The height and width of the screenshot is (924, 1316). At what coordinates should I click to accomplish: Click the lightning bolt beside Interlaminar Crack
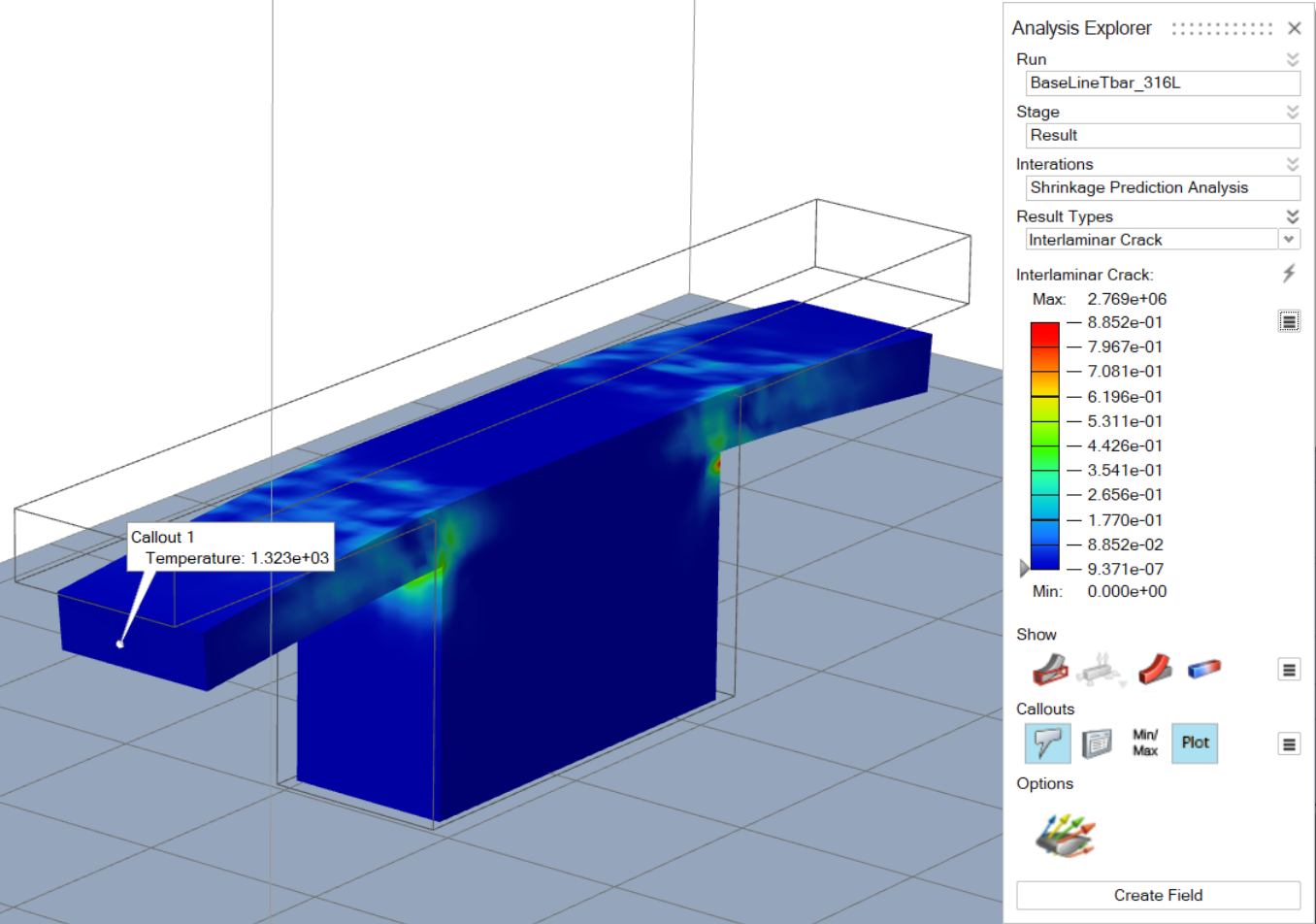[x=1289, y=274]
